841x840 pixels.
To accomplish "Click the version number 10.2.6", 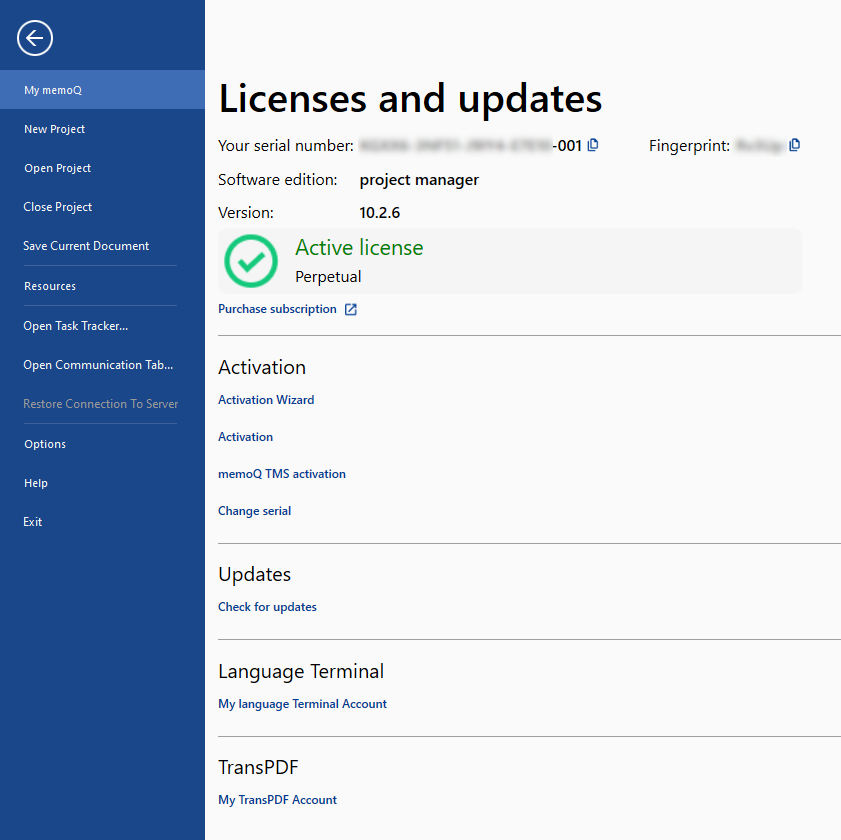I will tap(380, 213).
